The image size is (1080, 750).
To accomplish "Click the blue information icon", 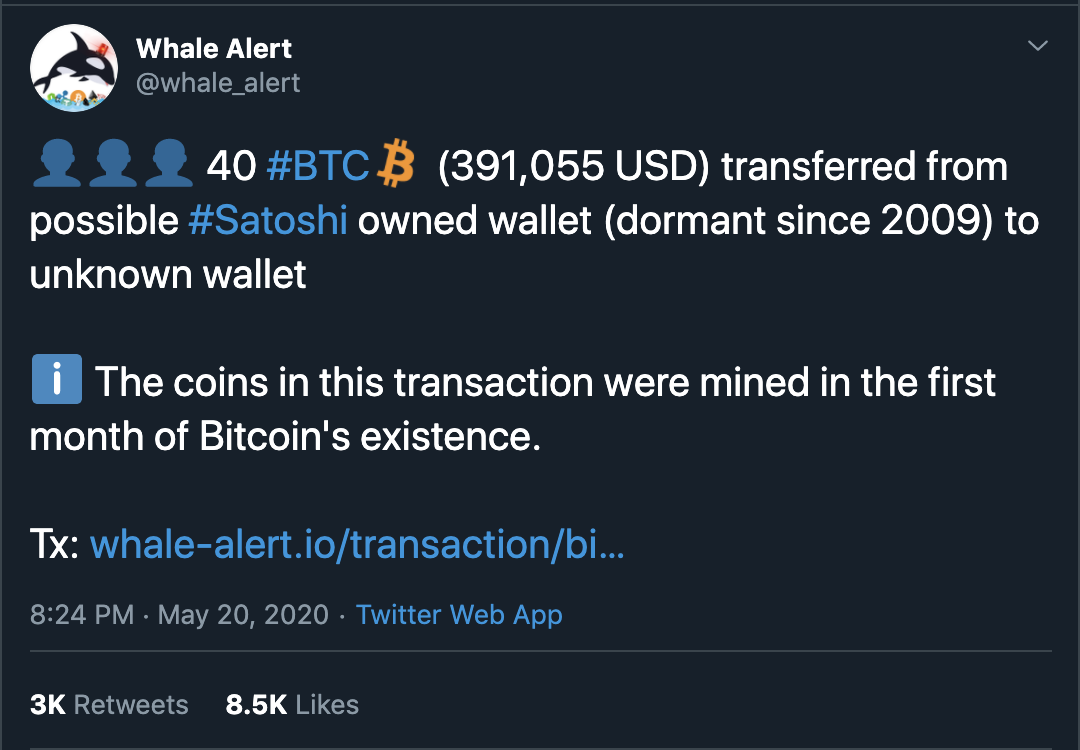I will tap(56, 383).
